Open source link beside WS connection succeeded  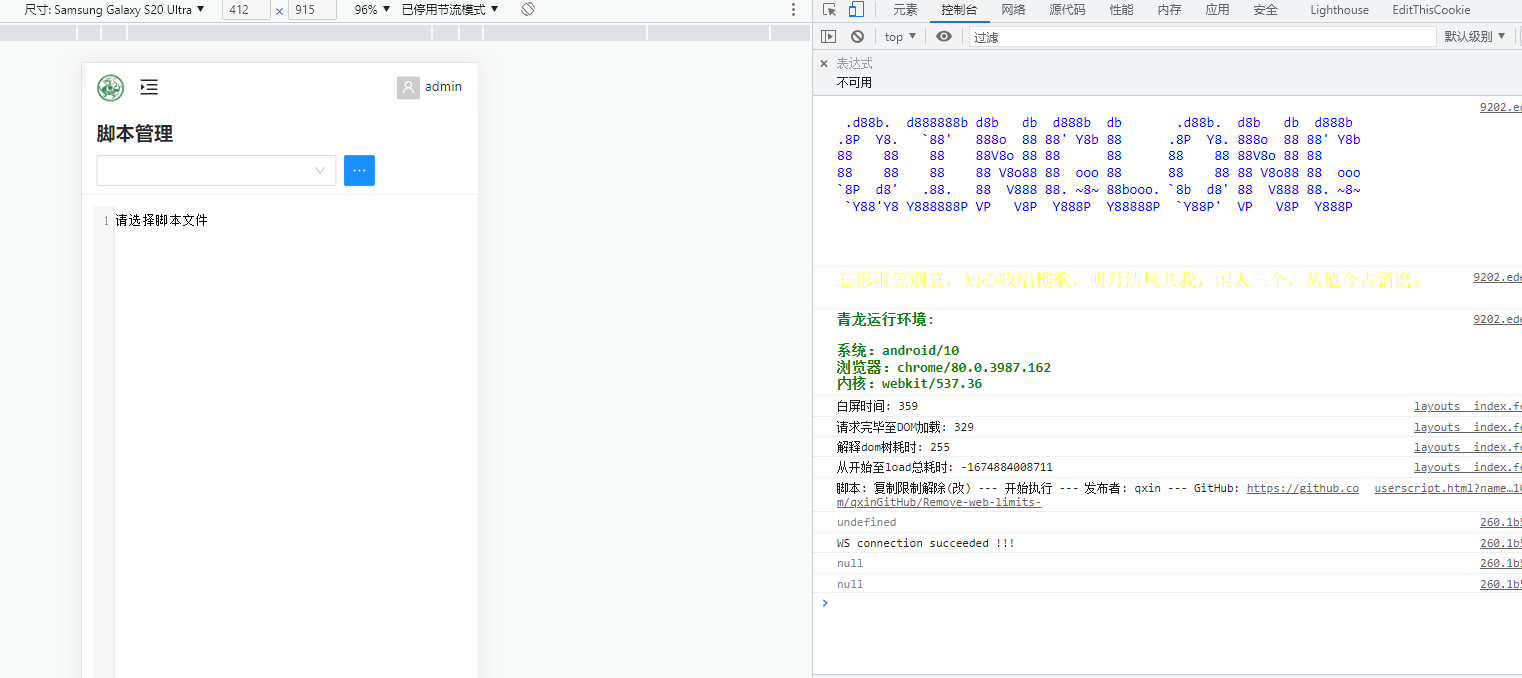[x=1500, y=543]
